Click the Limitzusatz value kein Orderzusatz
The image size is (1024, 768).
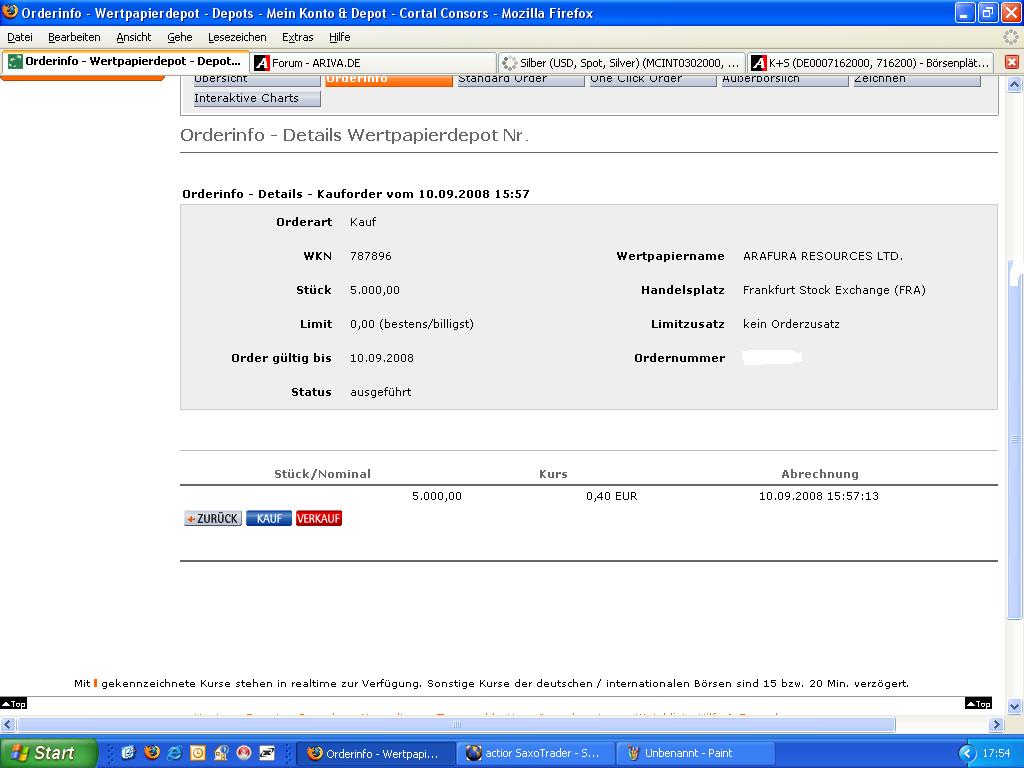791,324
